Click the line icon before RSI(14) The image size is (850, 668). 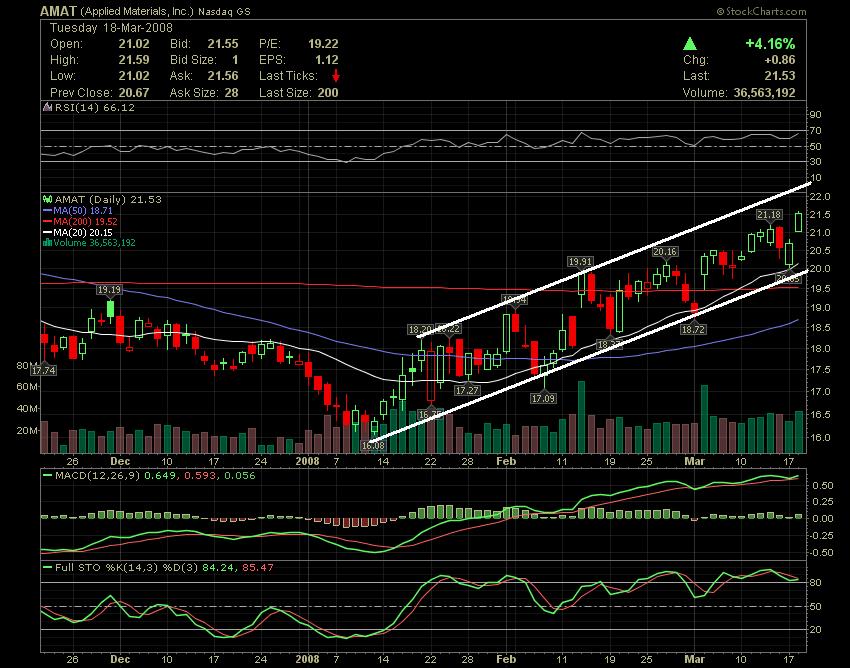(x=47, y=107)
